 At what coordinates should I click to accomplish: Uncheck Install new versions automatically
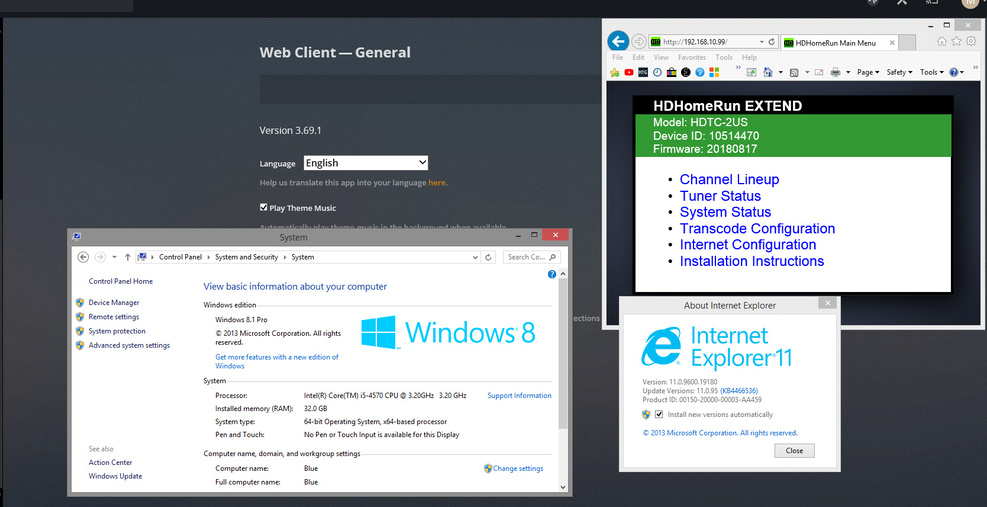tap(659, 414)
